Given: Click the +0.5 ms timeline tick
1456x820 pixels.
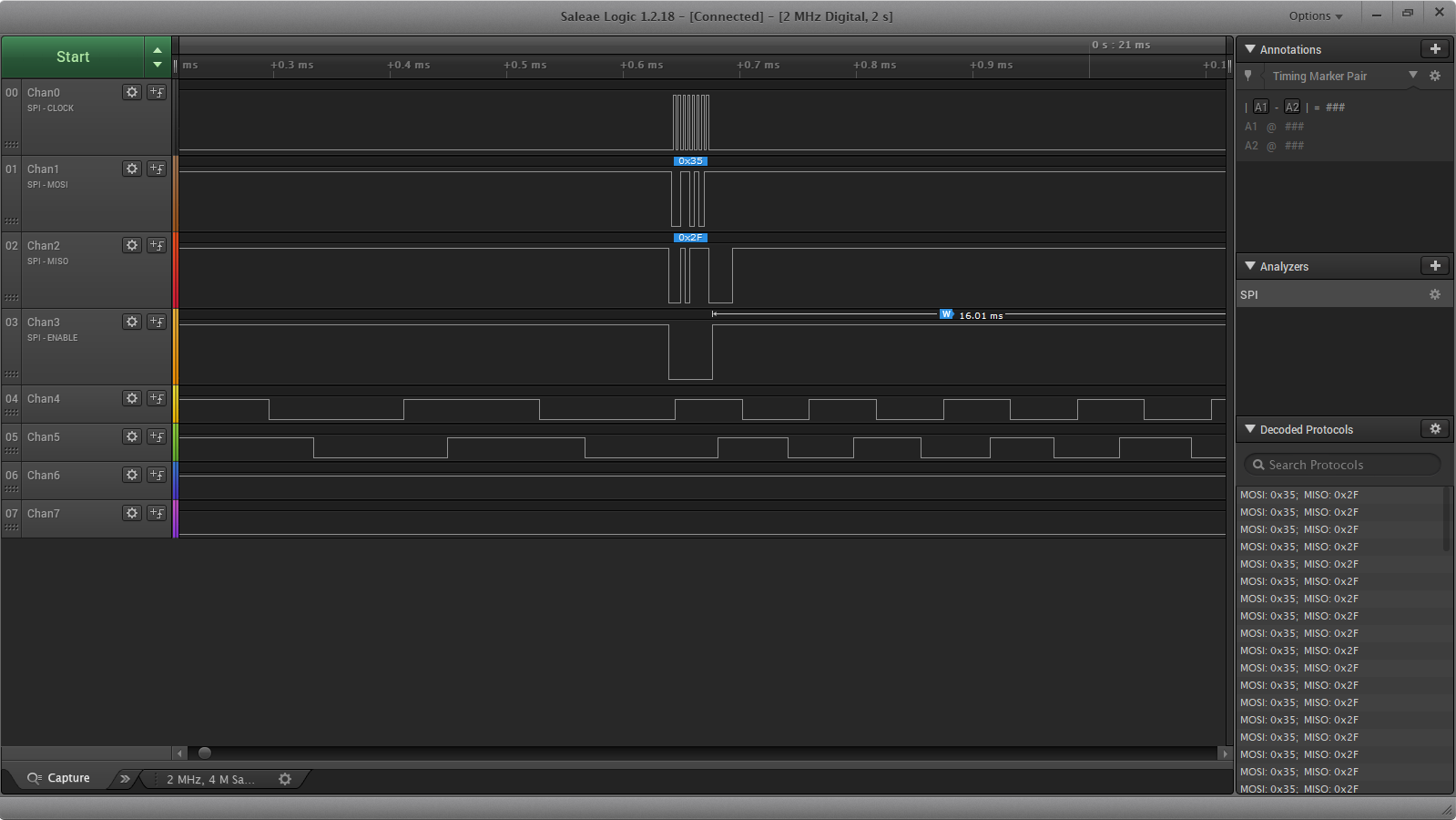Looking at the screenshot, I should pyautogui.click(x=525, y=65).
